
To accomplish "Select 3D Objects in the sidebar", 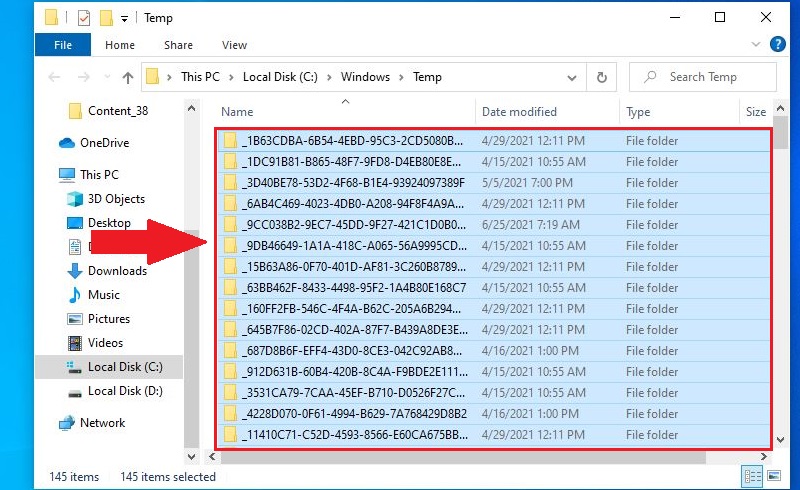I will pos(116,199).
